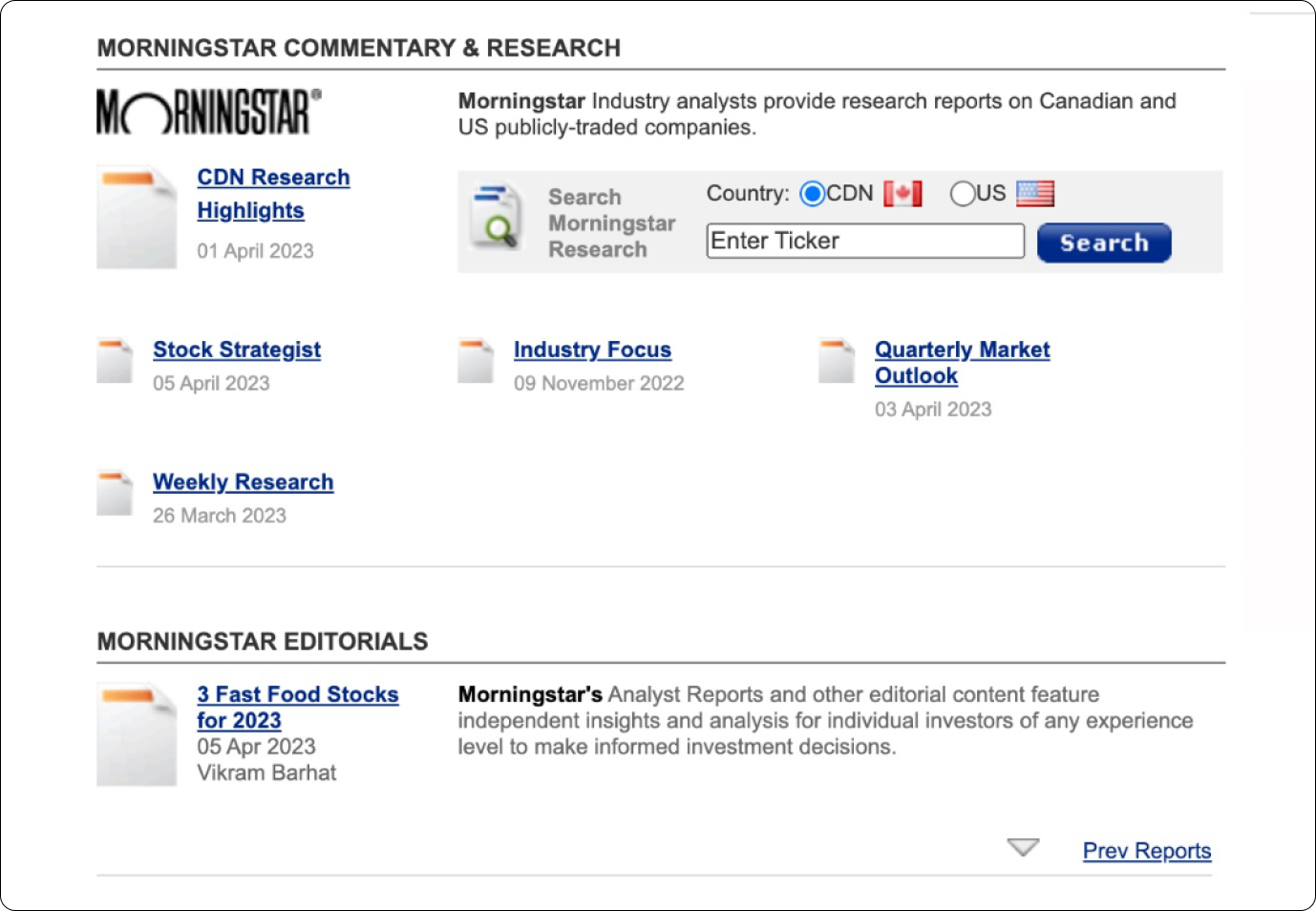1316x911 pixels.
Task: Open the Quarterly Market Outlook document icon
Action: pyautogui.click(x=837, y=361)
